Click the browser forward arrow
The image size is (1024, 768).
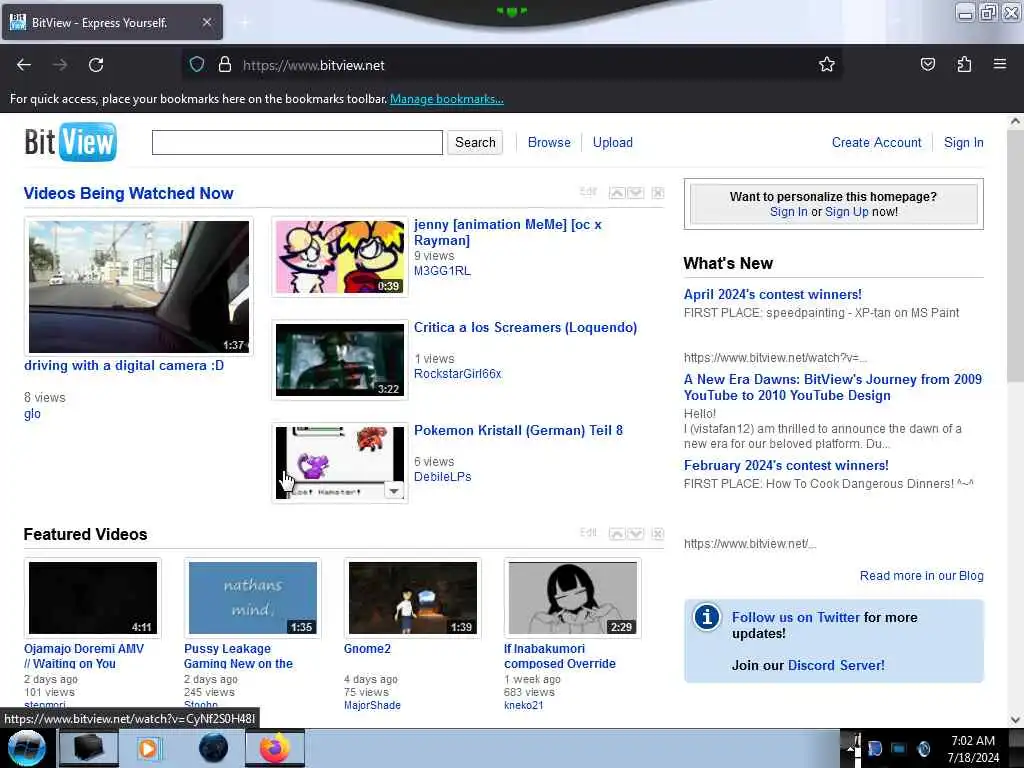coord(60,65)
